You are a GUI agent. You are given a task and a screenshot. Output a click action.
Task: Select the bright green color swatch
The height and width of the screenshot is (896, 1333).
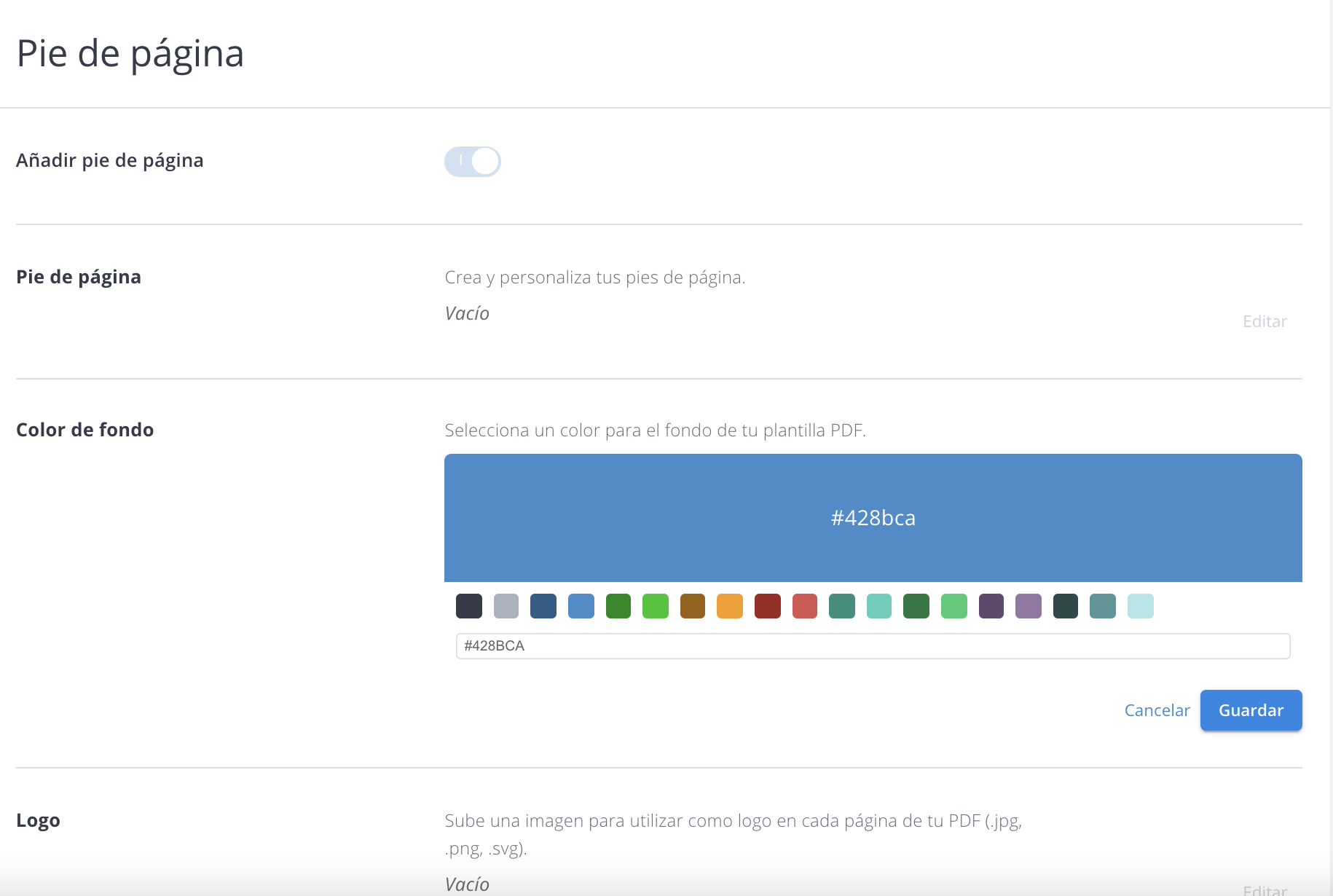656,605
